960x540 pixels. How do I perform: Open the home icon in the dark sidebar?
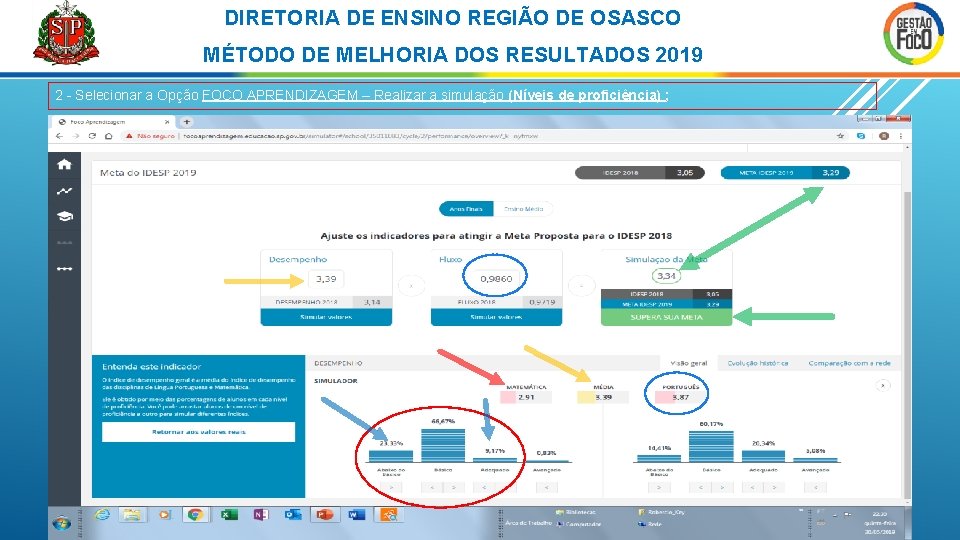[64, 164]
